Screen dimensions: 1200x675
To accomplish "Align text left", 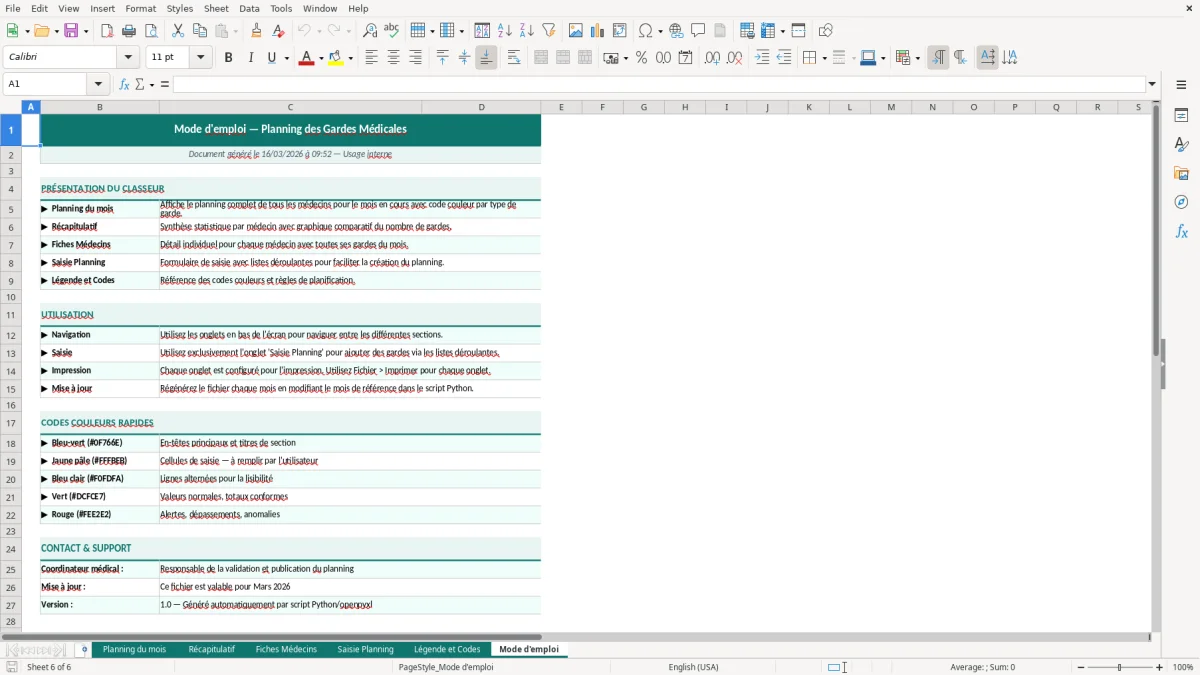I will [372, 58].
